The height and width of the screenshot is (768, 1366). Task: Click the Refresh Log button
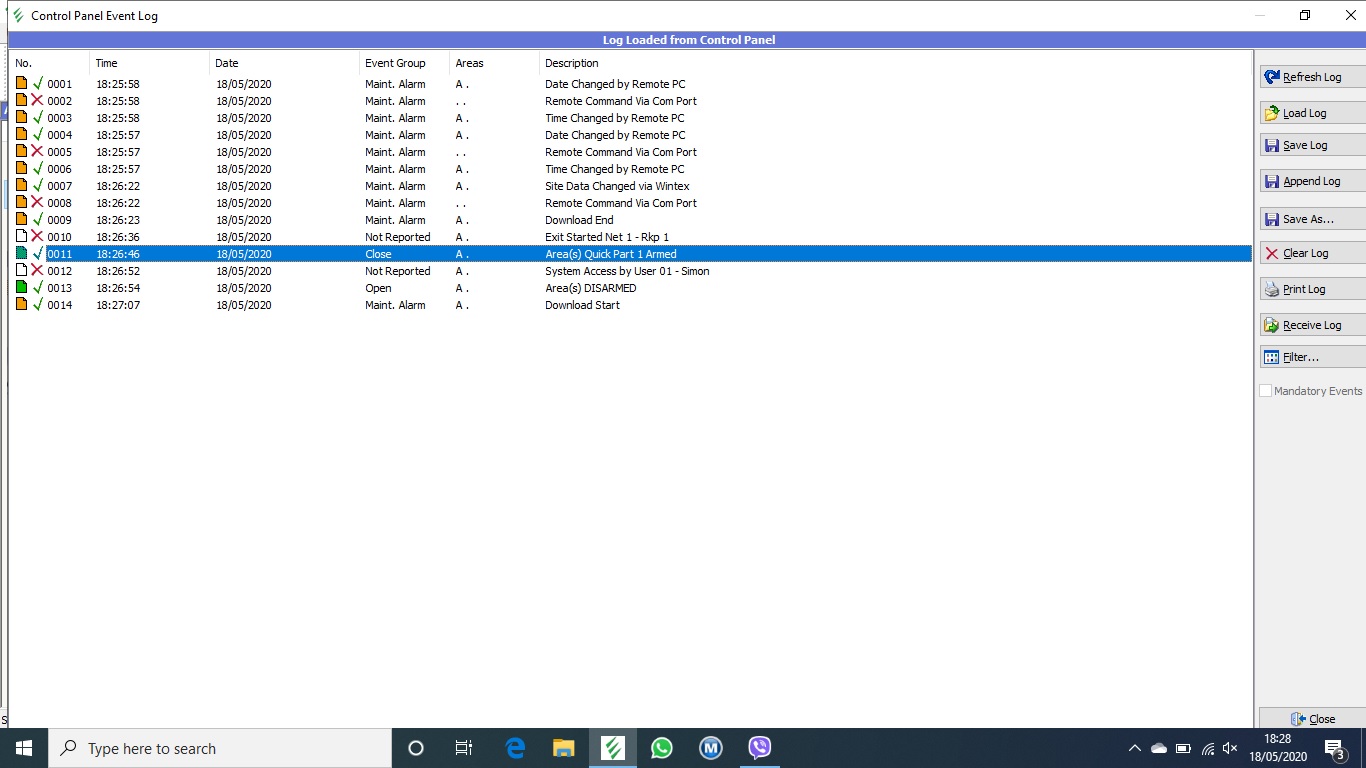1311,77
